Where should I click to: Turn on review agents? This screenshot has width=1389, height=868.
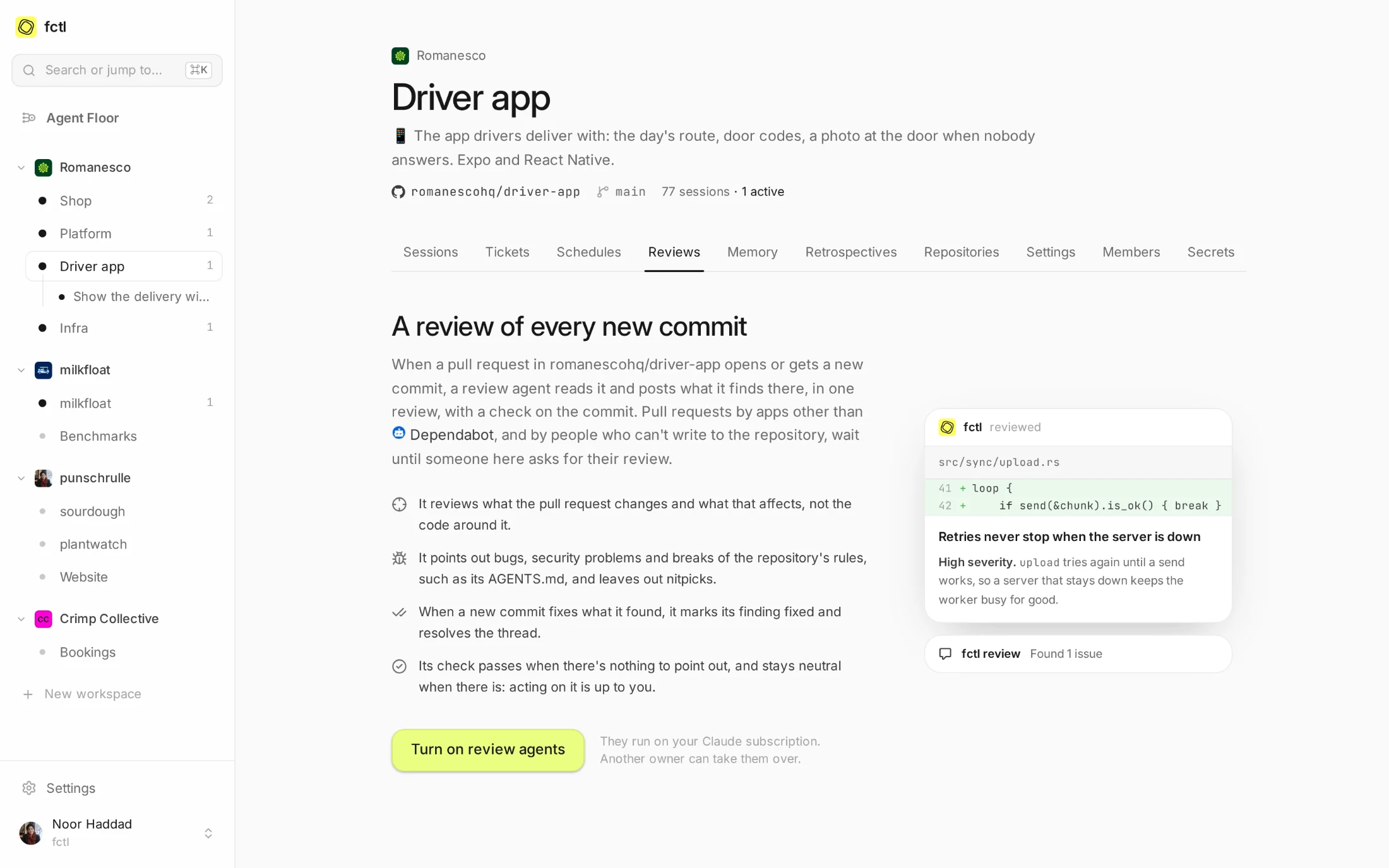coord(487,749)
